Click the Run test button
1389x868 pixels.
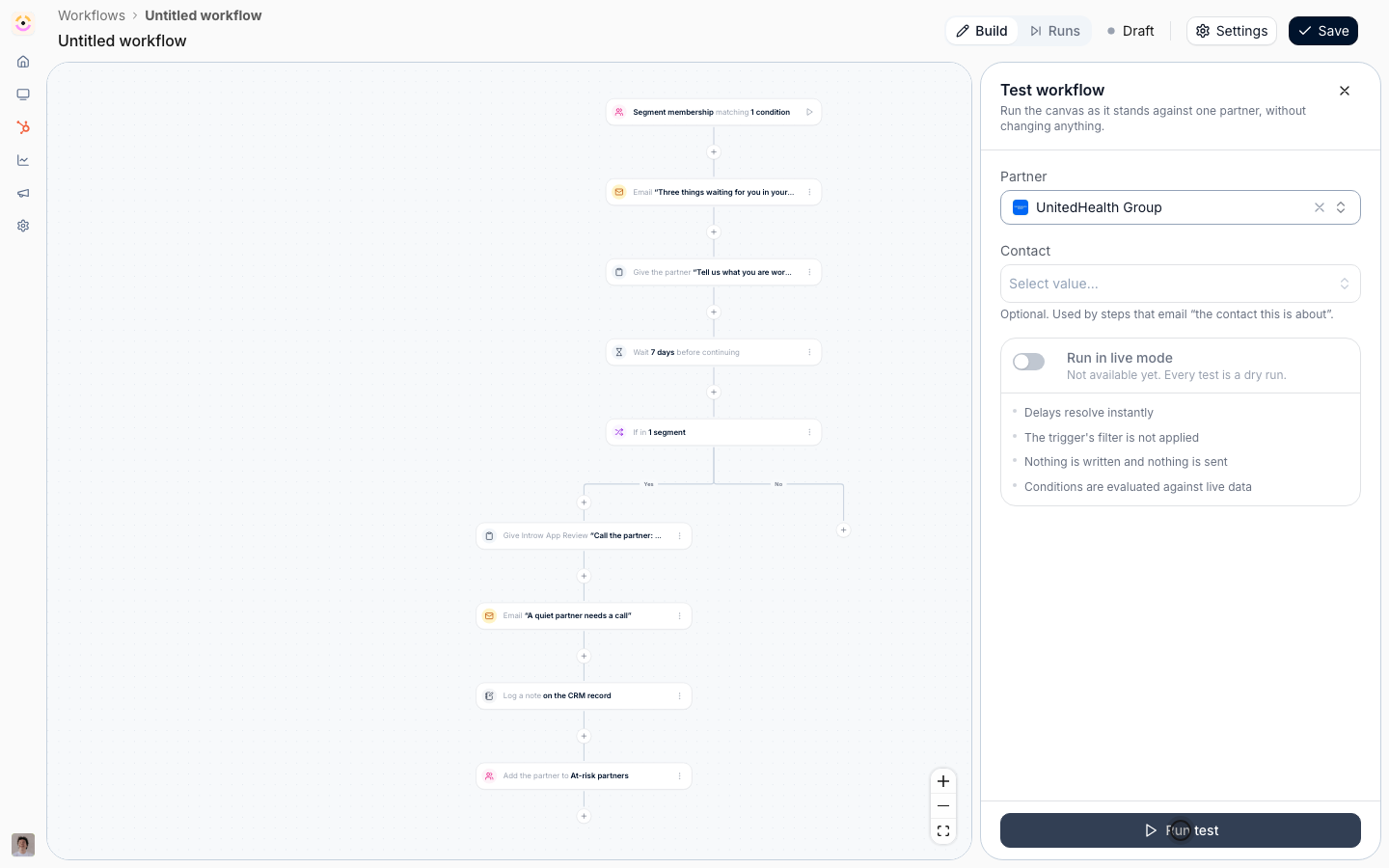tap(1181, 830)
